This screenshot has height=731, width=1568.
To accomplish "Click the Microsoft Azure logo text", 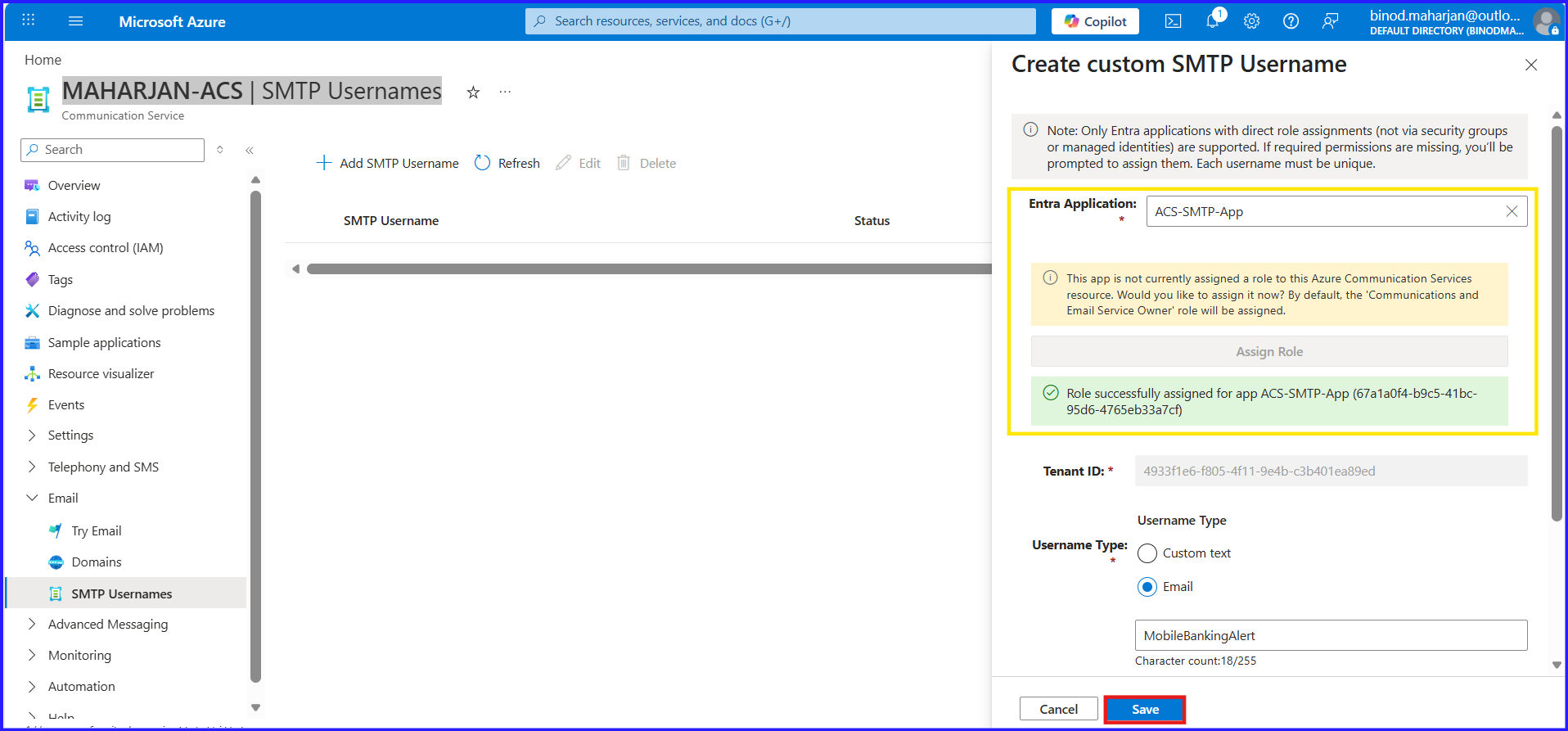I will [x=172, y=21].
